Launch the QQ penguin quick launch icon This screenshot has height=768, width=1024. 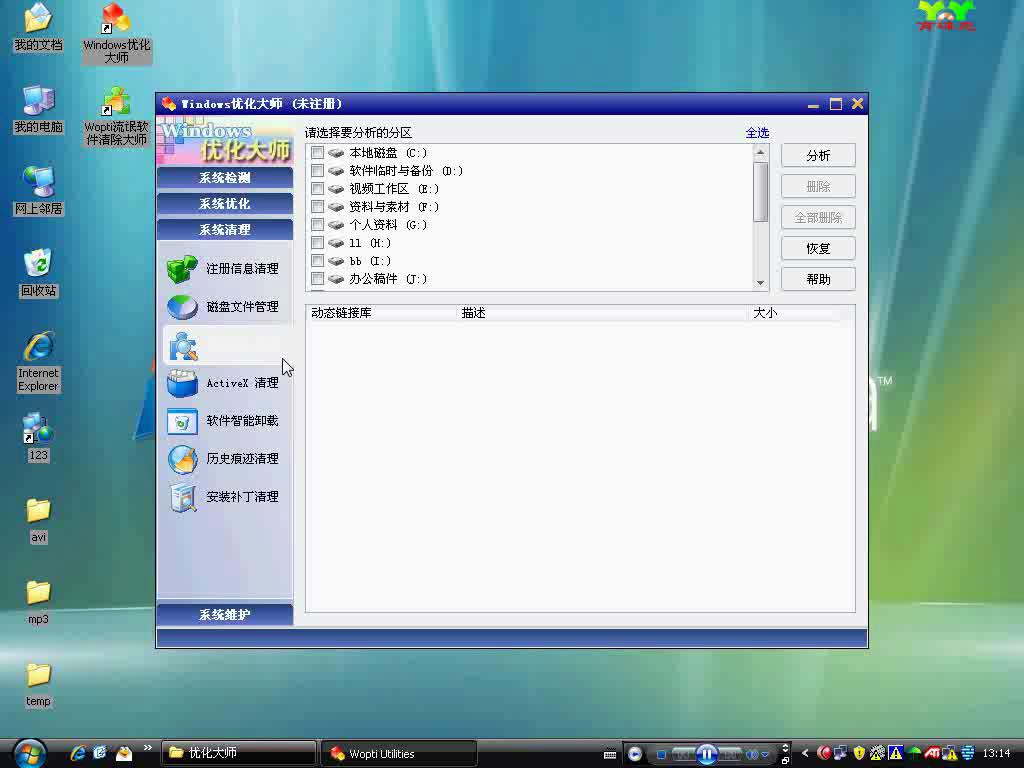tap(123, 753)
